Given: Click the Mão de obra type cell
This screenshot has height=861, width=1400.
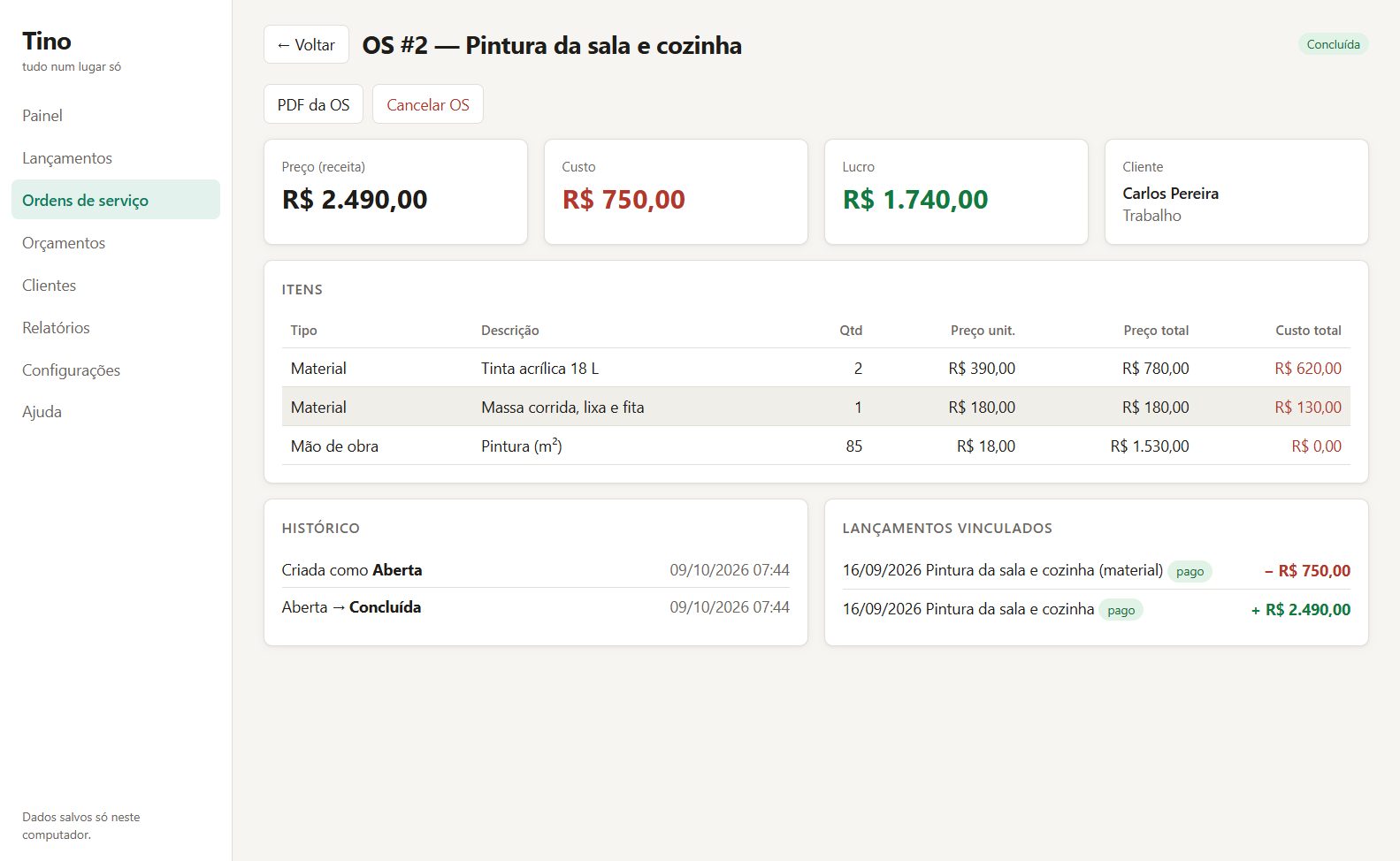Looking at the screenshot, I should 334,446.
